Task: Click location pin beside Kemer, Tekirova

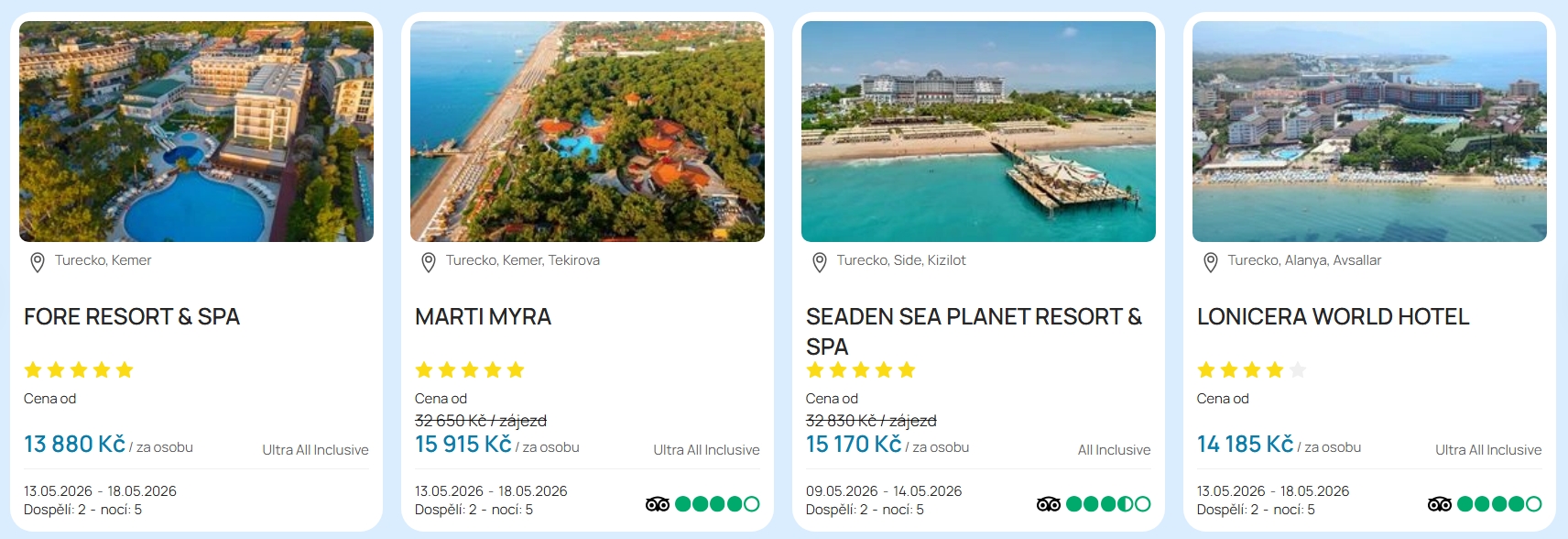Action: (428, 262)
